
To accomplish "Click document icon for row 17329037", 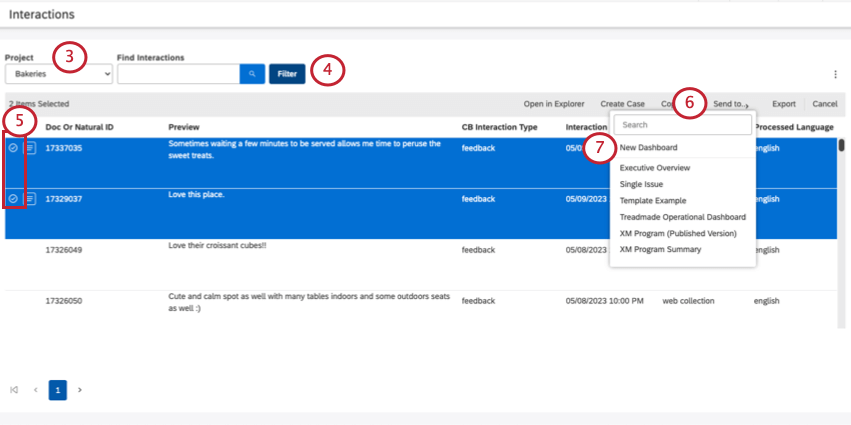I will click(x=30, y=199).
